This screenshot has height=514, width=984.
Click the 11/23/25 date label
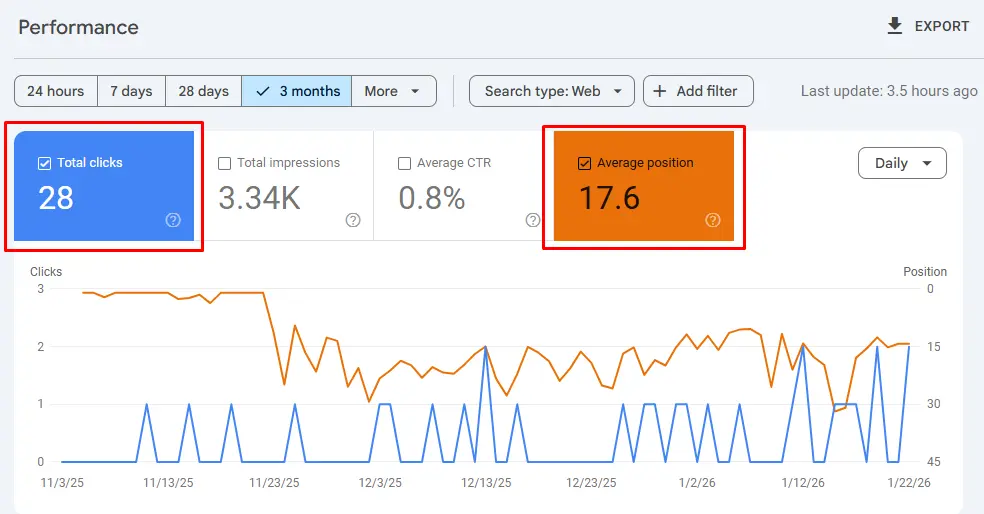[x=274, y=483]
